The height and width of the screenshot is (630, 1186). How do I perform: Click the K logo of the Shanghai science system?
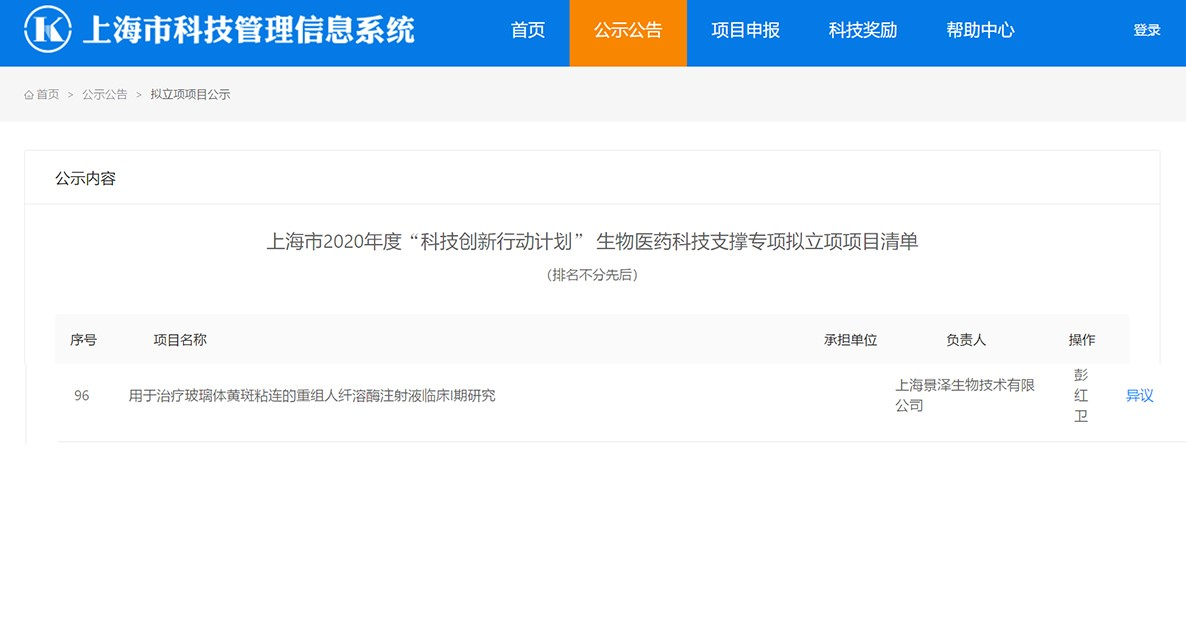(48, 29)
